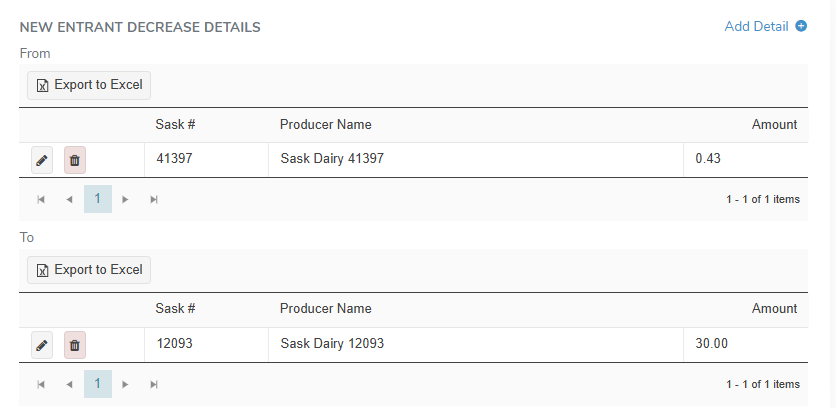Select page 1 in From grid pager
This screenshot has width=836, height=408.
point(97,199)
